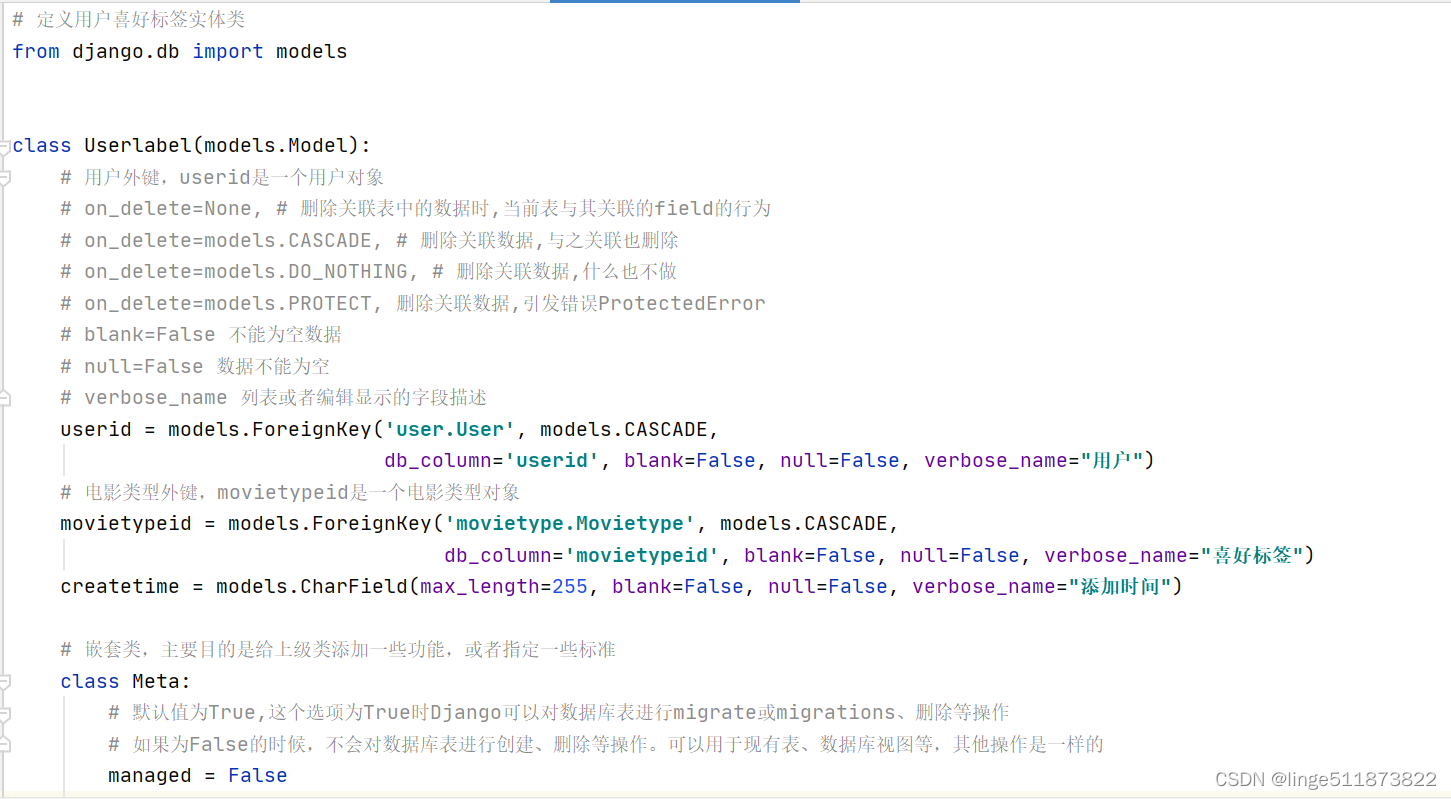The image size is (1451, 799).
Task: Click the word ProtectedError
Action: pyautogui.click(x=682, y=303)
